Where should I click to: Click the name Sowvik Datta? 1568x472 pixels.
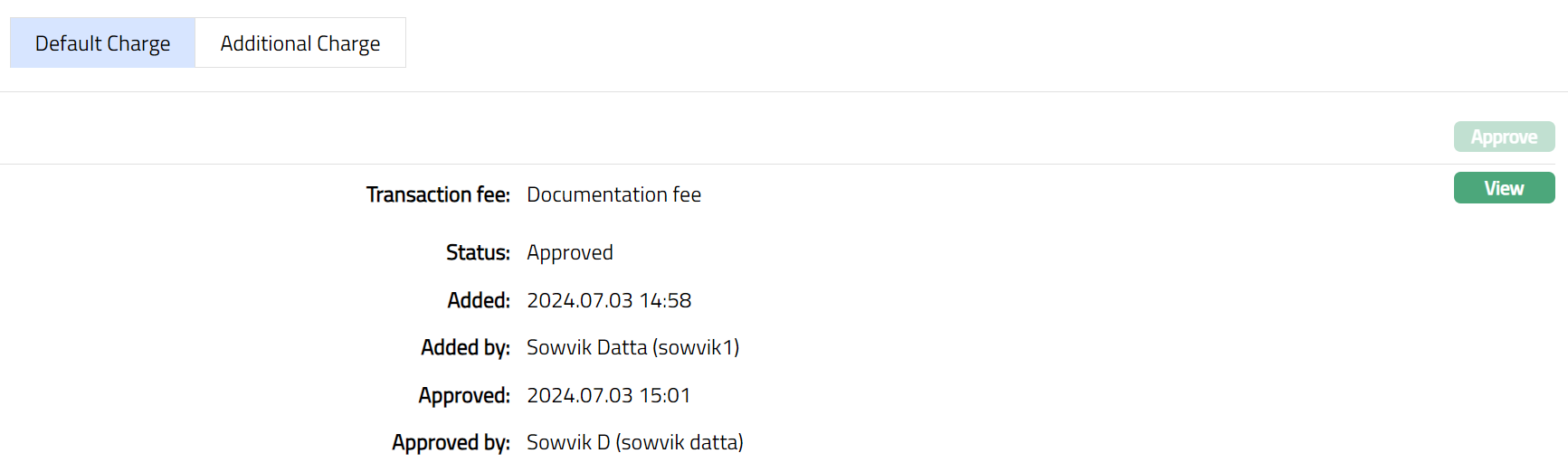point(586,347)
